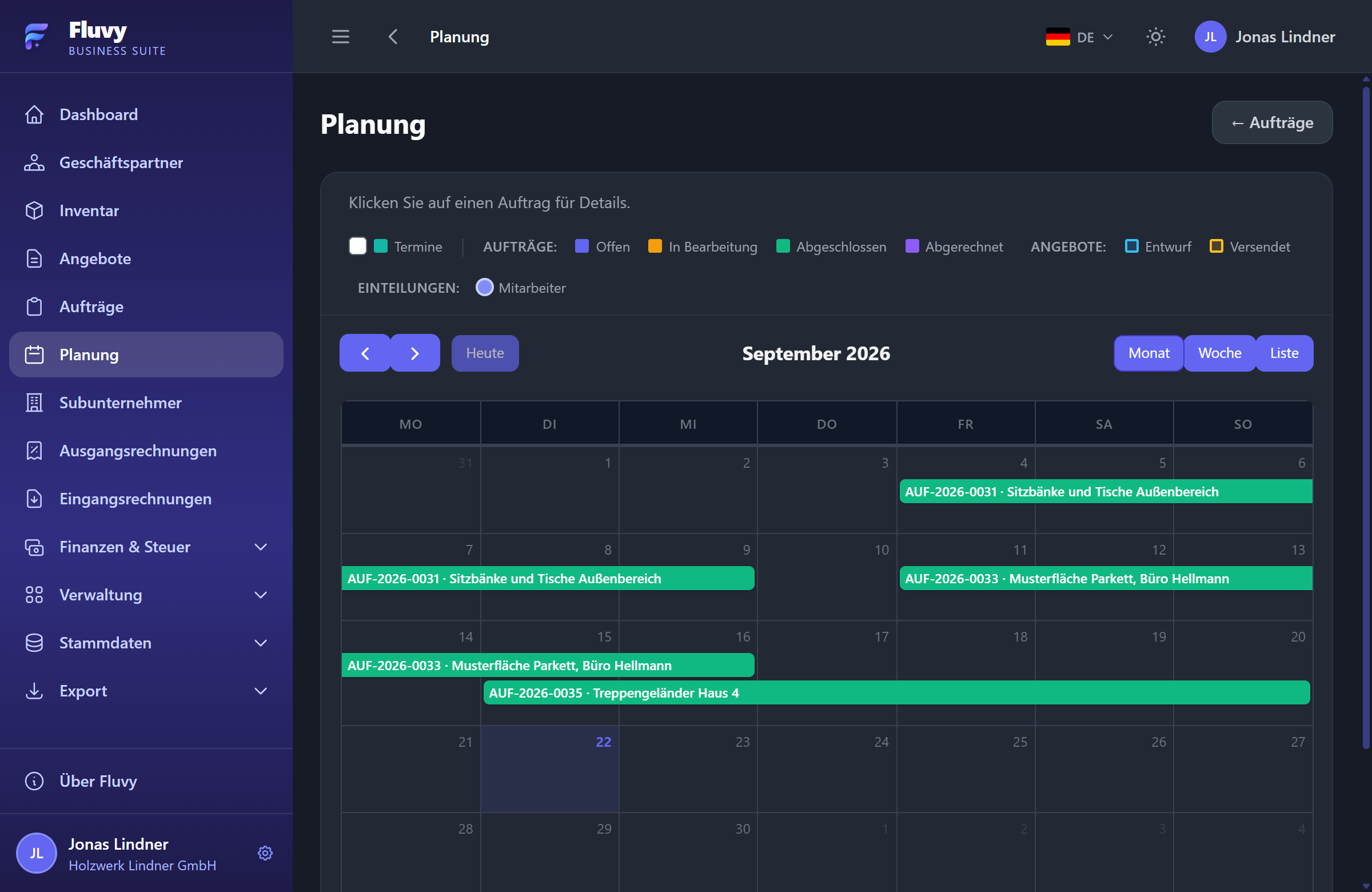Click the JL avatar in top header
1372x892 pixels.
click(1210, 37)
